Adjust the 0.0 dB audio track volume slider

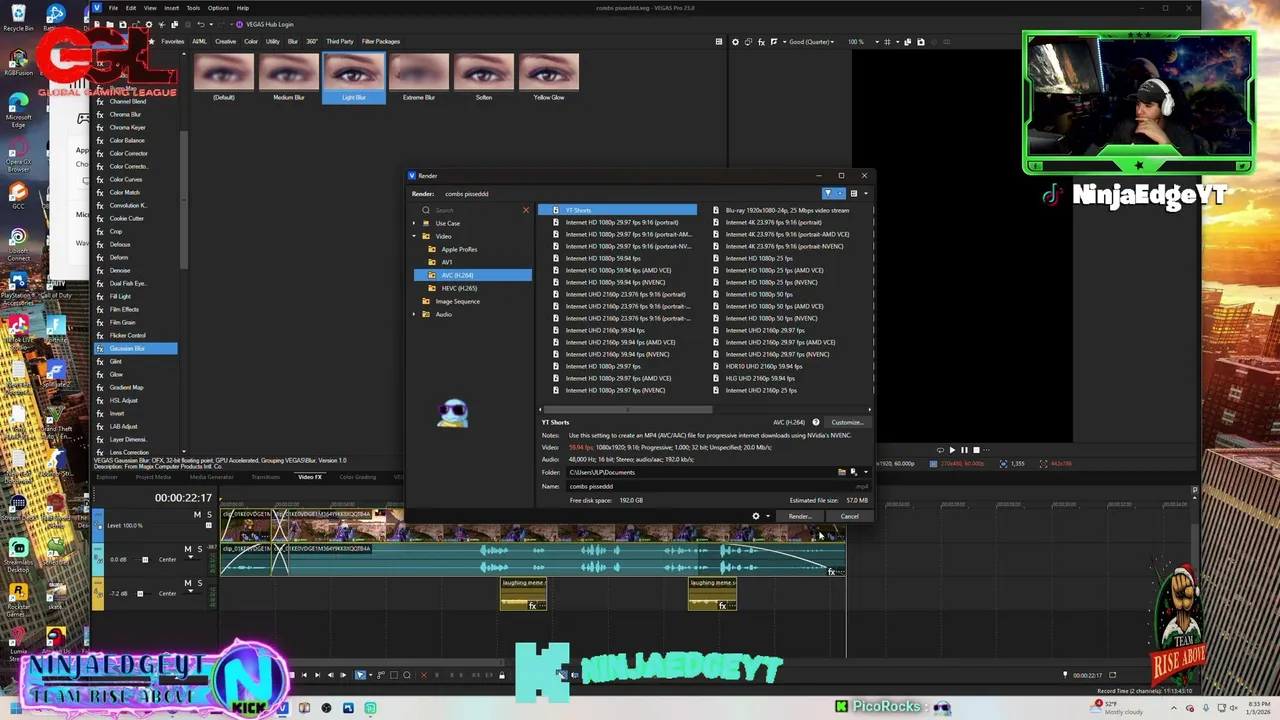pyautogui.click(x=144, y=560)
